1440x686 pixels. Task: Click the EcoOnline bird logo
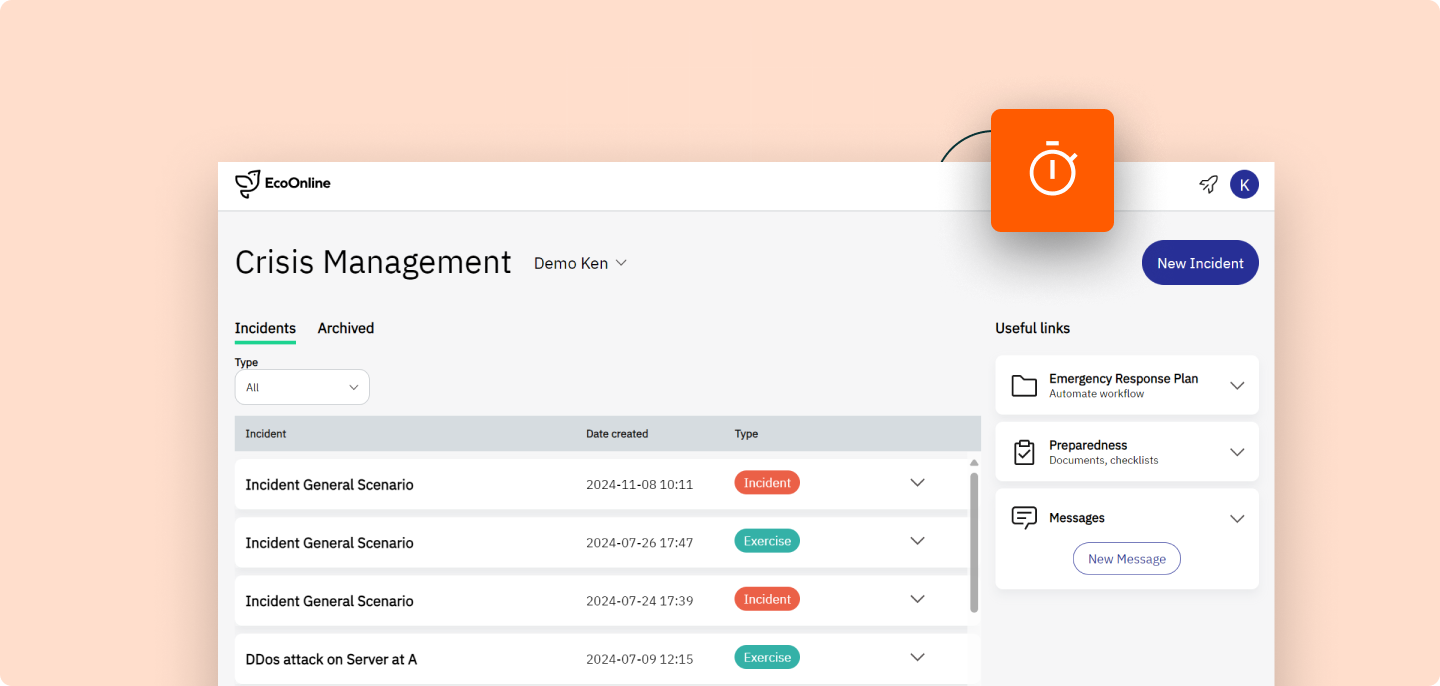point(245,183)
